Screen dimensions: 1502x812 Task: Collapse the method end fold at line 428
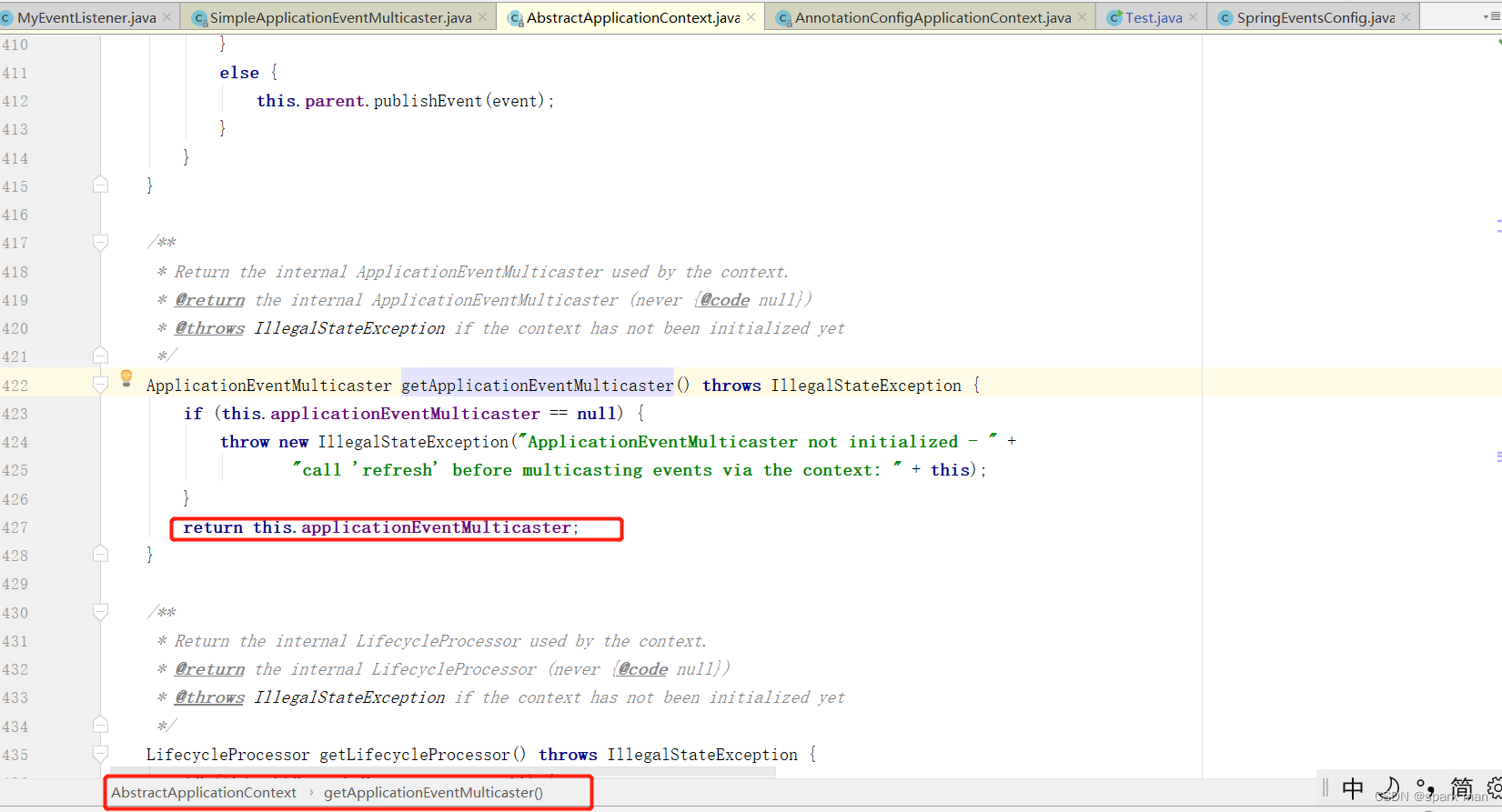(x=100, y=554)
